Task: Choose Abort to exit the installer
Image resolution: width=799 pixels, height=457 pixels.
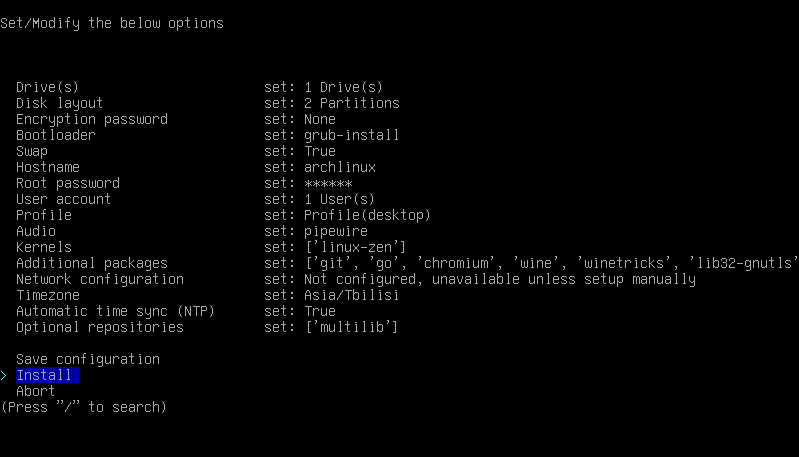Action: (x=36, y=391)
